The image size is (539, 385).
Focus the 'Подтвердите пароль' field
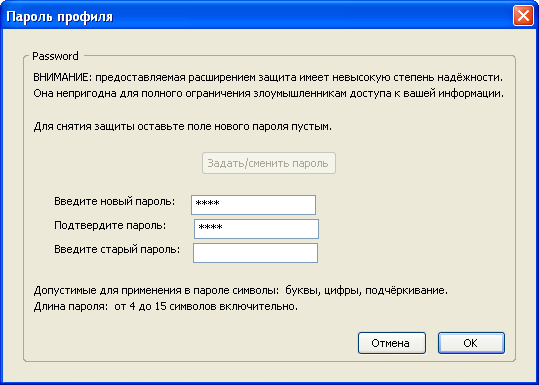256,229
